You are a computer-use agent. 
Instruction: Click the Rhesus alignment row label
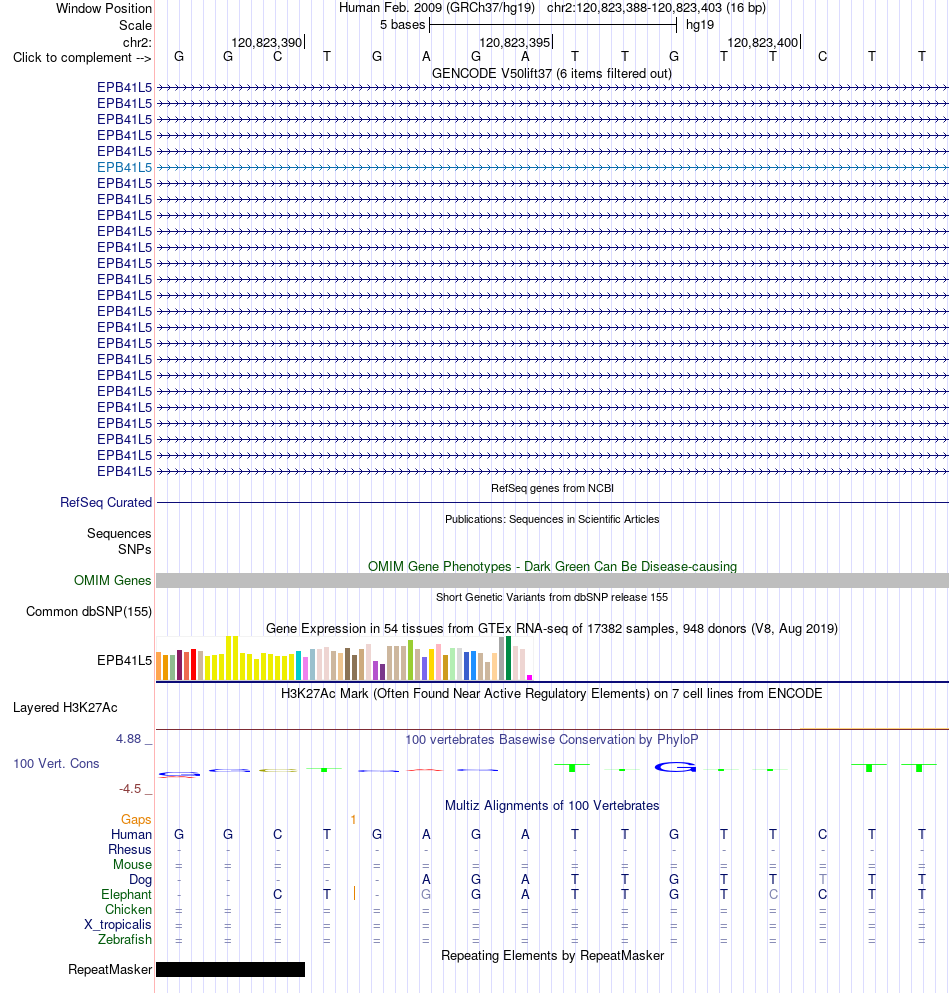130,850
